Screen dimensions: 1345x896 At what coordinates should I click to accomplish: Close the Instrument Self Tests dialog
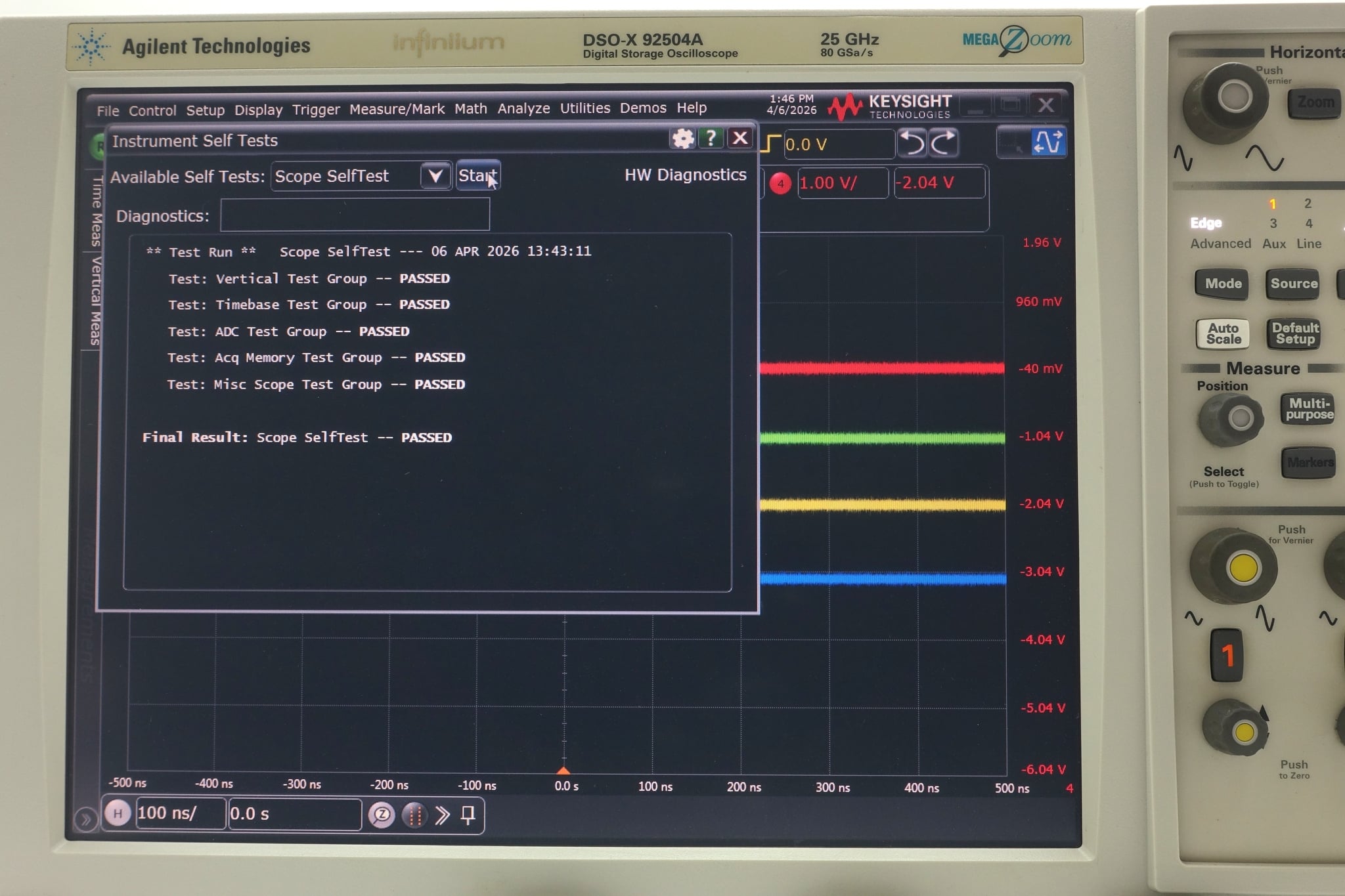pos(740,138)
